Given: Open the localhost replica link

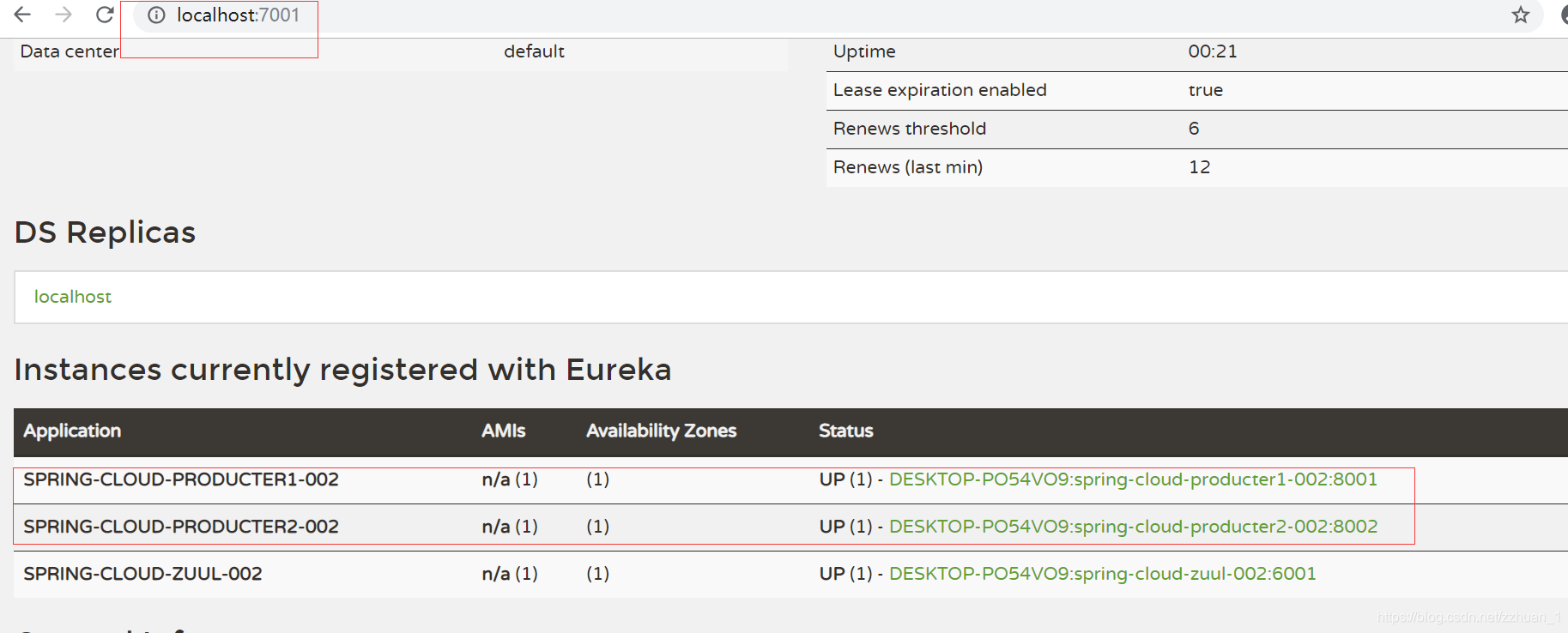Looking at the screenshot, I should 73,297.
